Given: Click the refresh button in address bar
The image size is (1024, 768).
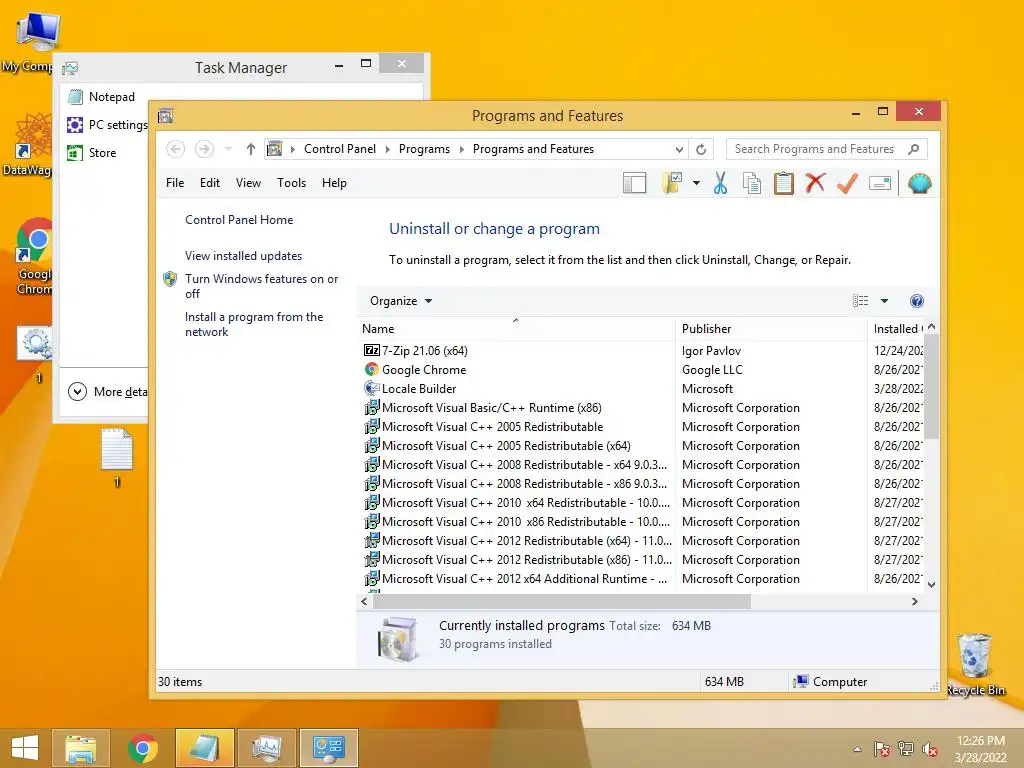Looking at the screenshot, I should pyautogui.click(x=701, y=150).
